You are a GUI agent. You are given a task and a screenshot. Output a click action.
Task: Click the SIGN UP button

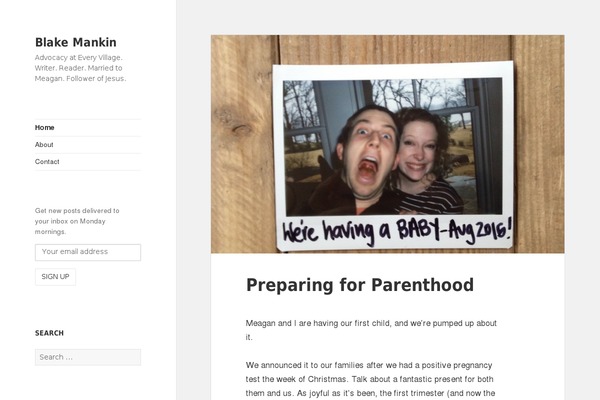coord(55,277)
